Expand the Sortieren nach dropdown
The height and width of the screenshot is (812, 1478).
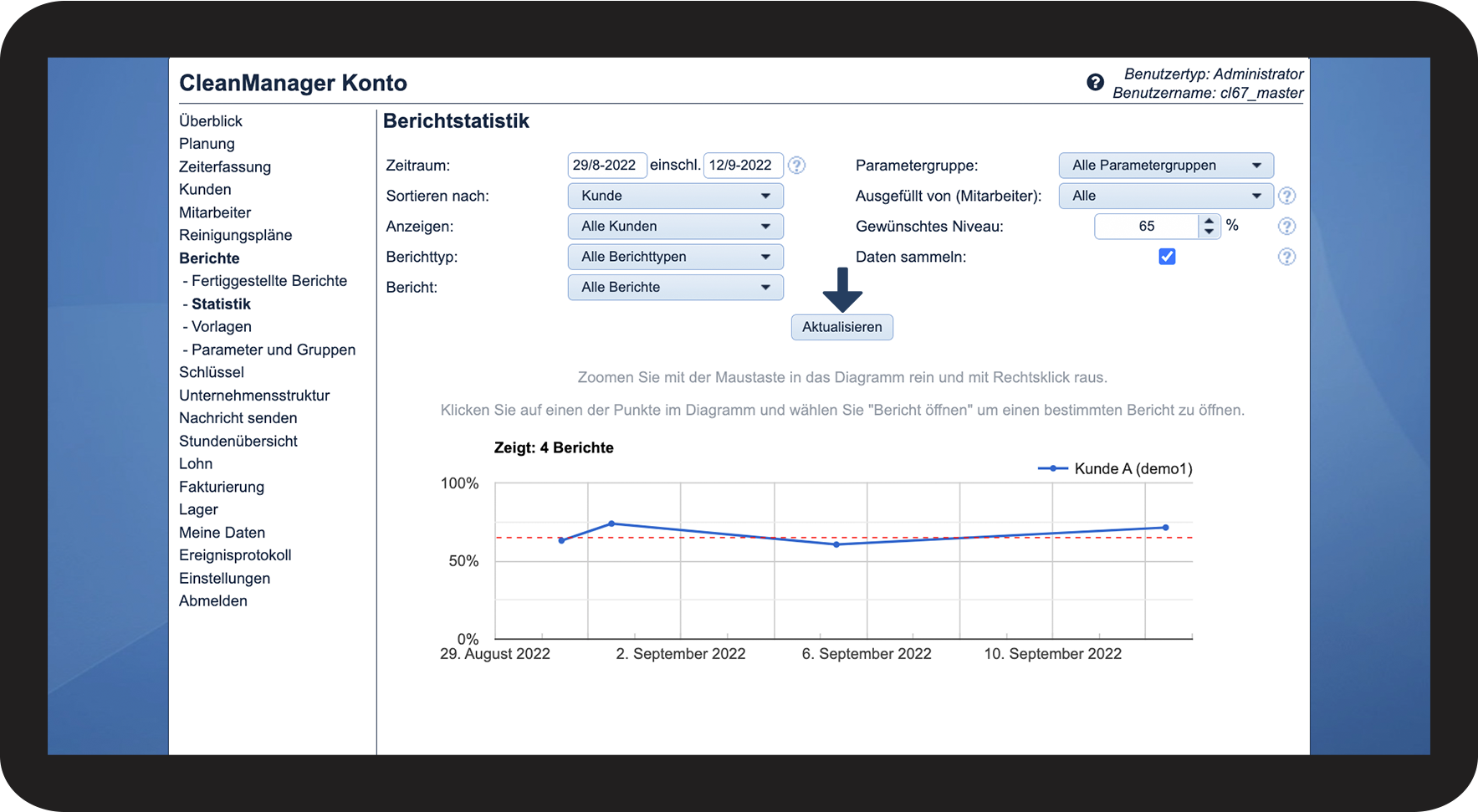pos(675,196)
